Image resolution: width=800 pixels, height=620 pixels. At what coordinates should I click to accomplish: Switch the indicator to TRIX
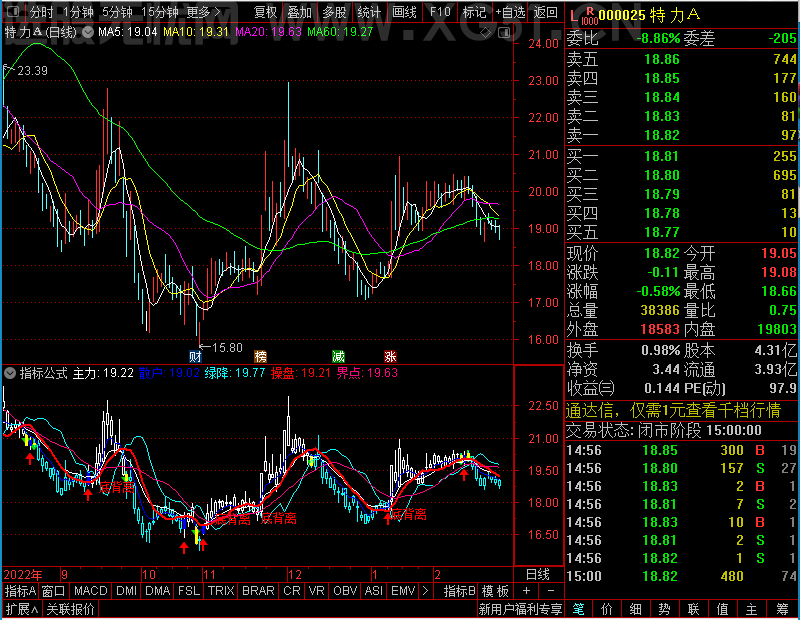tap(221, 591)
